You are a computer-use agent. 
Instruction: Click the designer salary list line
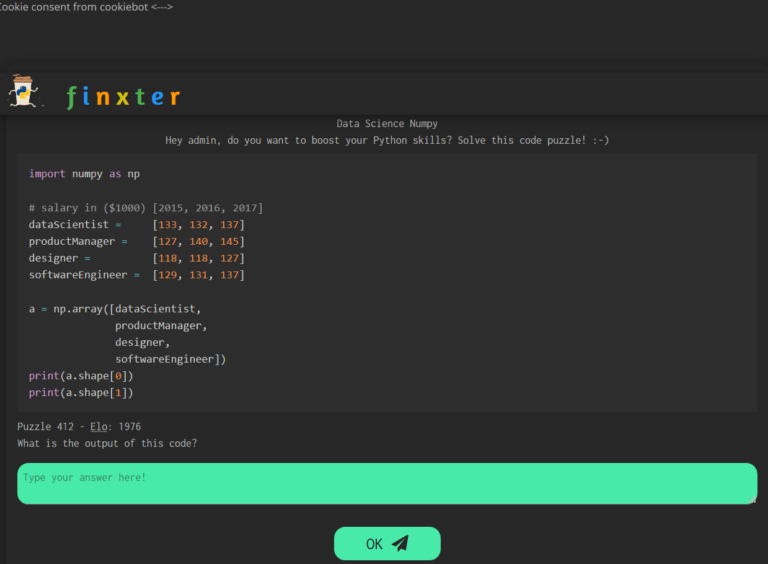coord(136,258)
